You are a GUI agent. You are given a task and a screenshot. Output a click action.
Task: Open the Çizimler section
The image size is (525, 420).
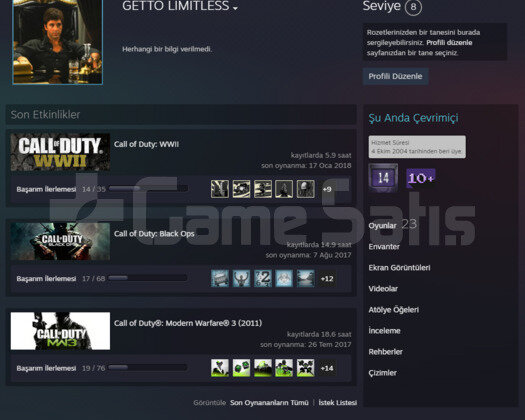click(x=382, y=373)
